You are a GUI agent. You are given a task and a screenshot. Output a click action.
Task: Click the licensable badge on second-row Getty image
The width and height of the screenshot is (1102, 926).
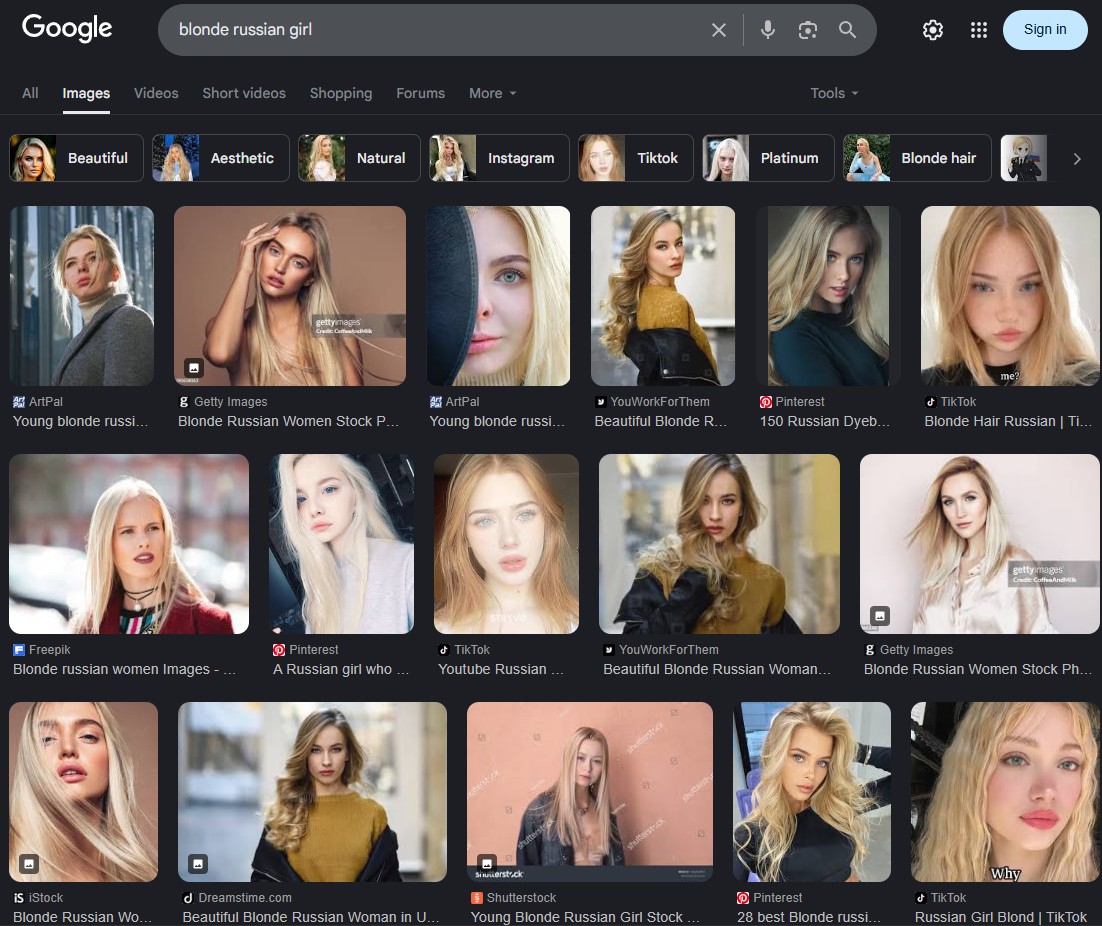880,615
